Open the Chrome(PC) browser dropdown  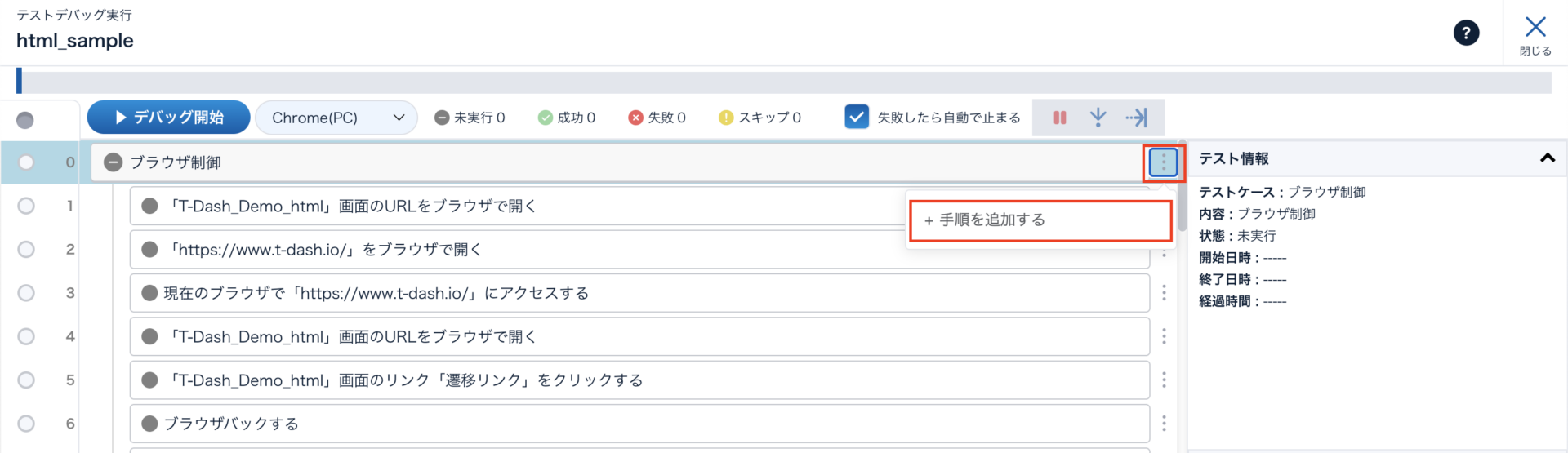click(336, 118)
